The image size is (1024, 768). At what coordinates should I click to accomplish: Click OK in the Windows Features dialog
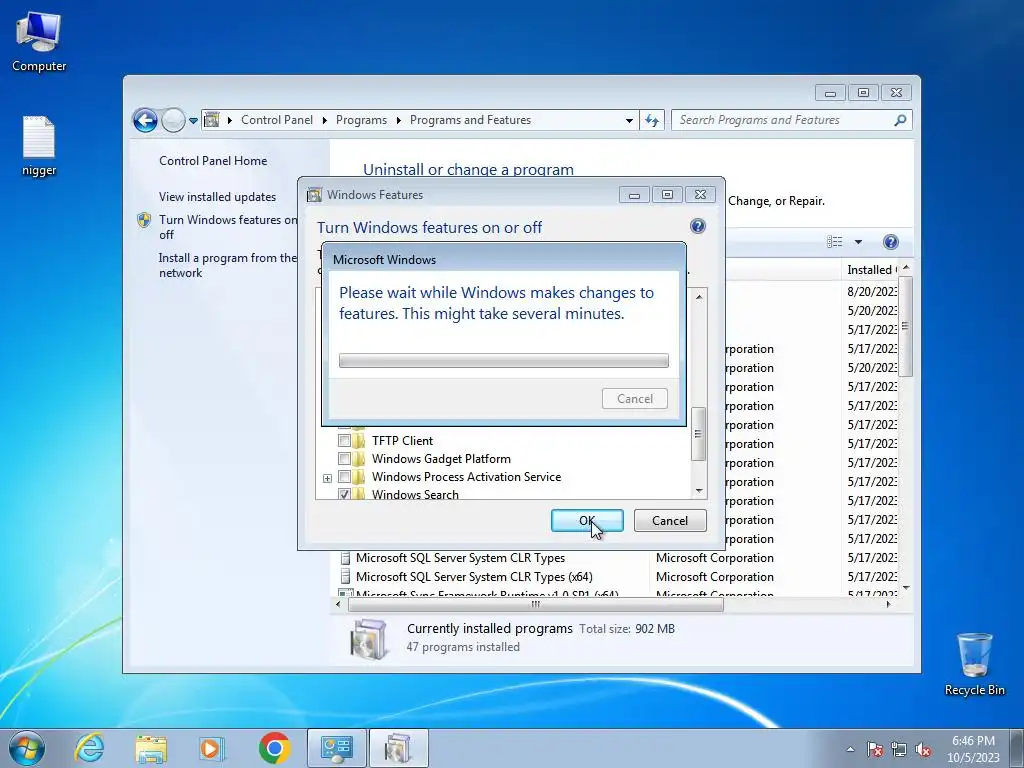[587, 520]
